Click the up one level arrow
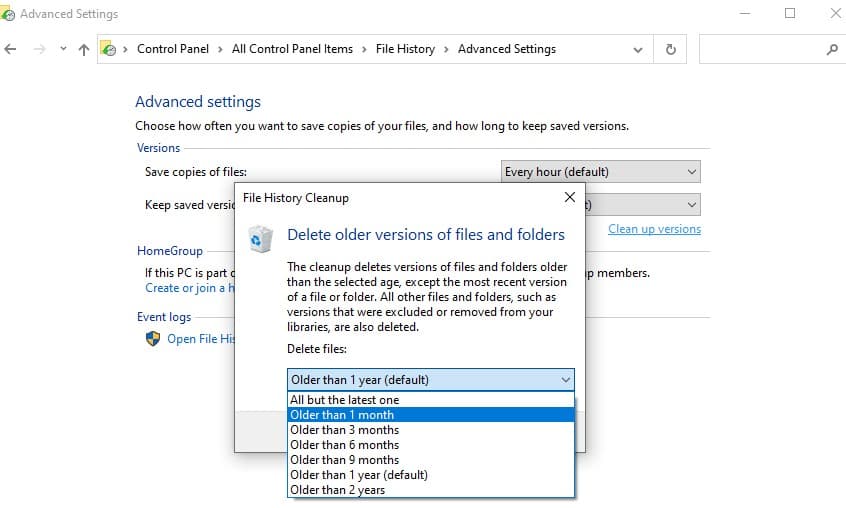 point(83,49)
